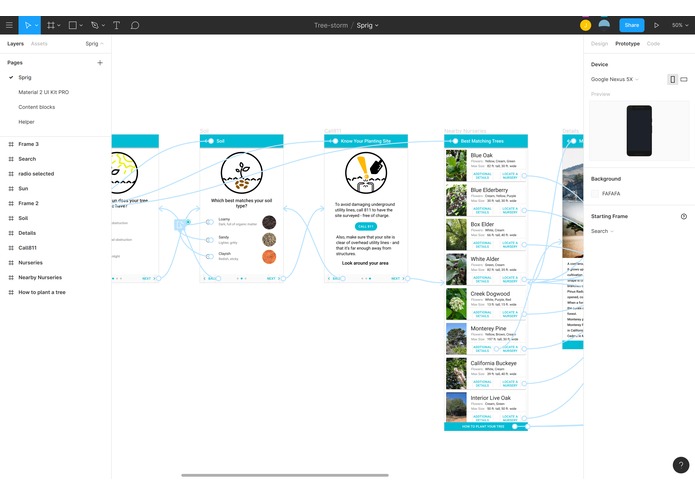Open shape tools dropdown arrow

(x=81, y=26)
